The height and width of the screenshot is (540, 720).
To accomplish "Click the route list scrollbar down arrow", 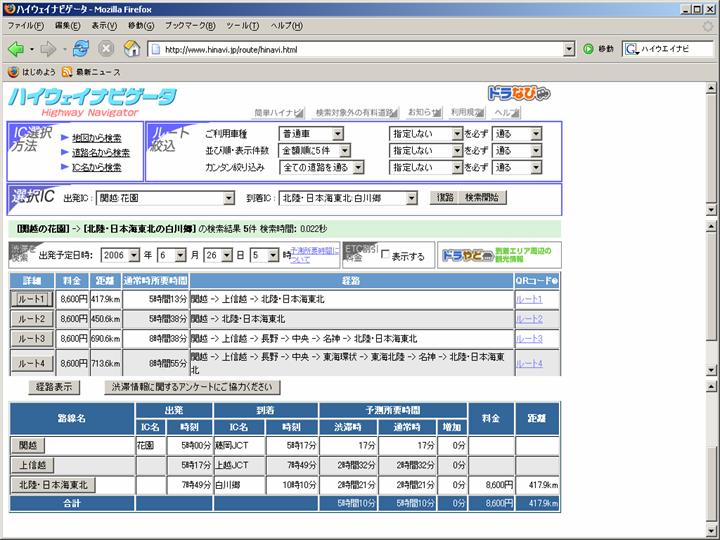I will coord(711,370).
